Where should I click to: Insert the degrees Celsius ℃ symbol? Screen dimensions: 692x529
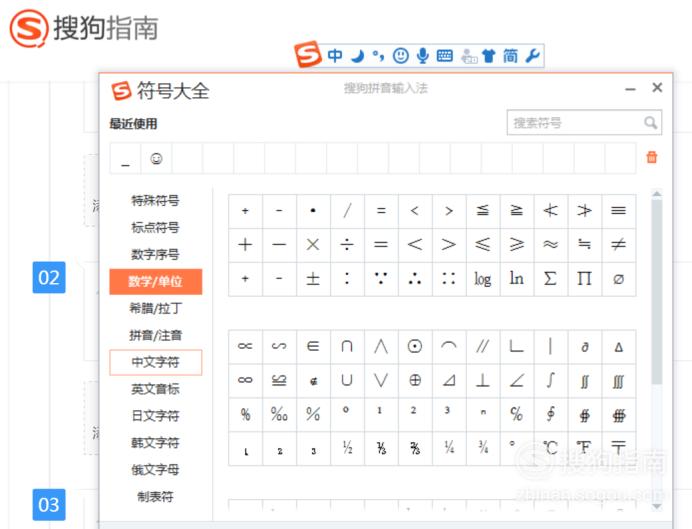[550, 448]
